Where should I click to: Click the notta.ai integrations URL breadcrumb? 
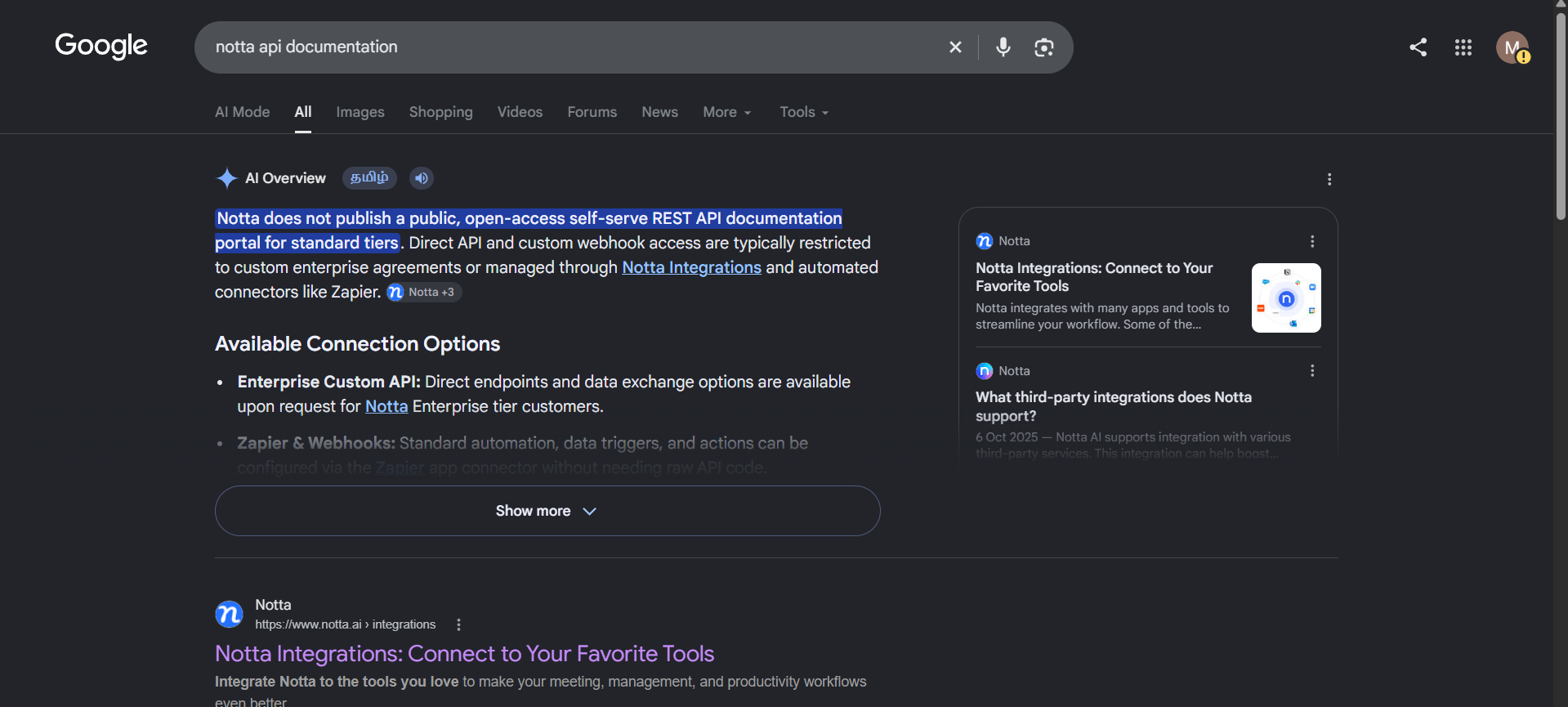[345, 624]
